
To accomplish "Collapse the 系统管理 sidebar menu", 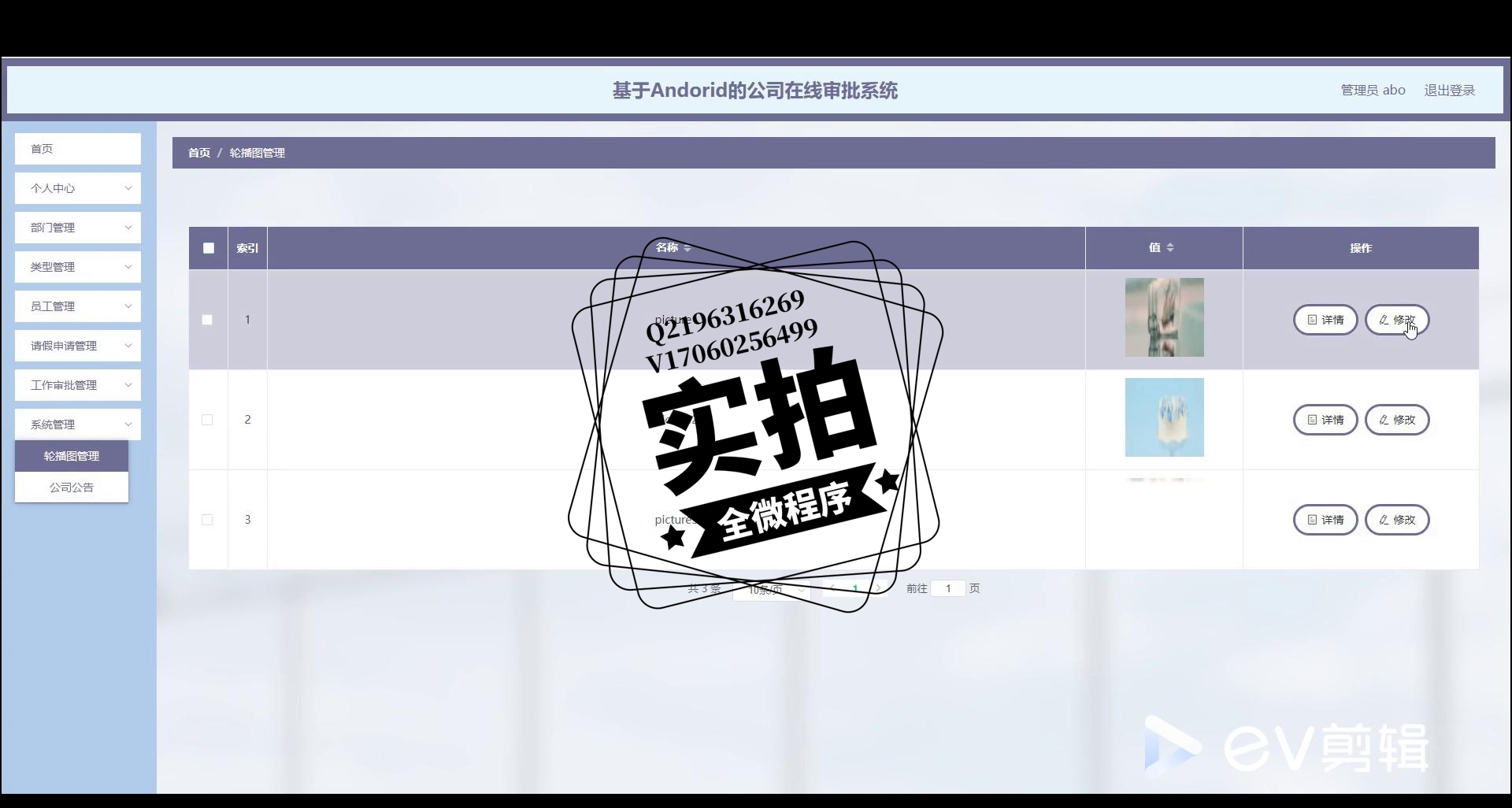I will 77,424.
